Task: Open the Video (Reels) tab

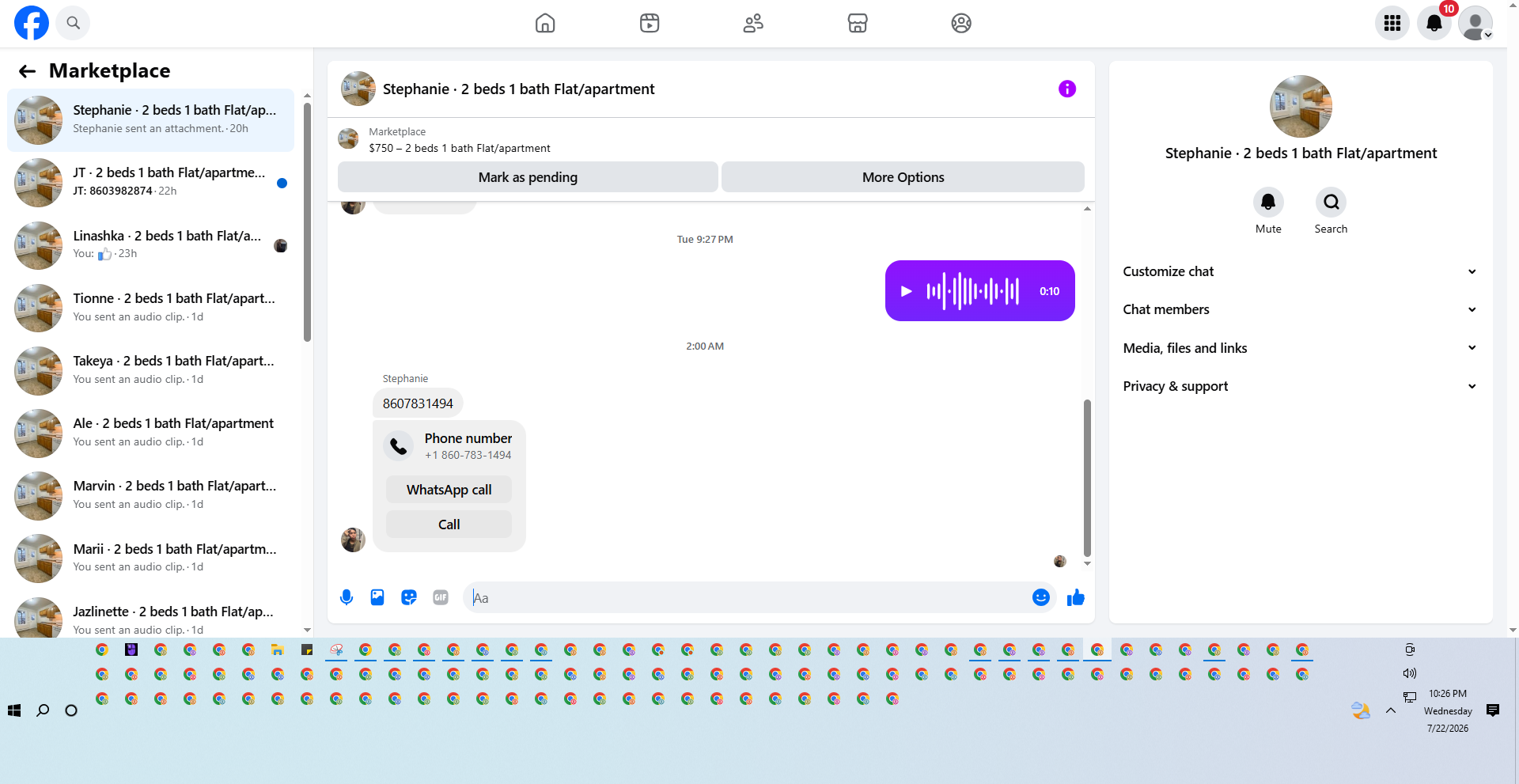Action: (650, 23)
